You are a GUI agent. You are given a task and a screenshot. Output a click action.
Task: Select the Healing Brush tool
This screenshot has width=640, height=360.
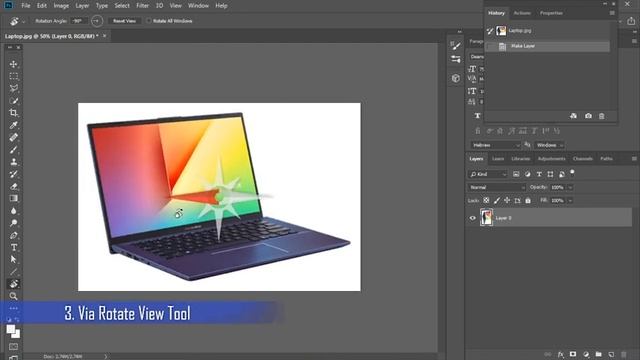[x=13, y=137]
